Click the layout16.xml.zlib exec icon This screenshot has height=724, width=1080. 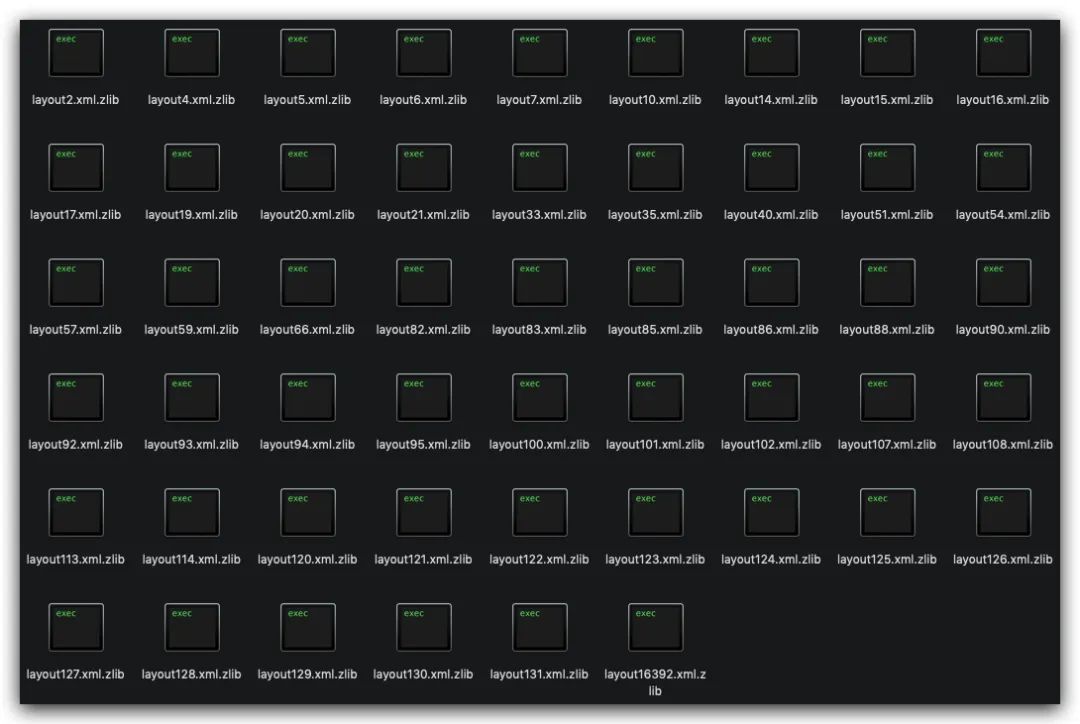pyautogui.click(x=1003, y=53)
